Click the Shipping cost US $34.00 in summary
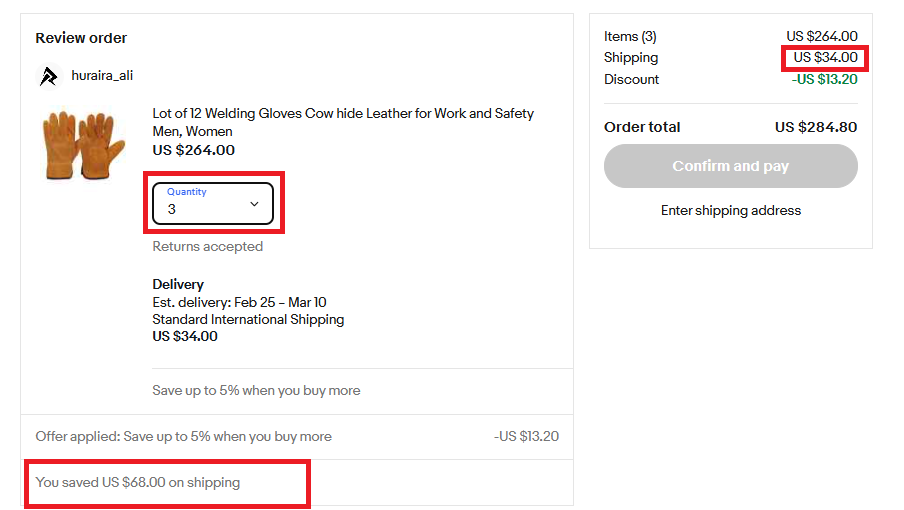 [825, 58]
